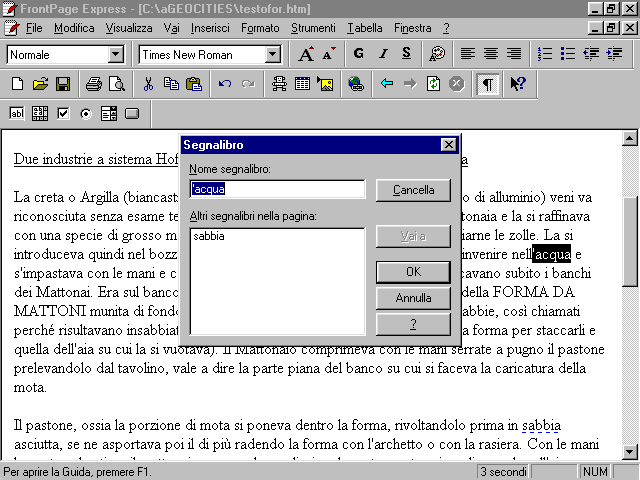Viewport: 640px width, 480px height.
Task: Insert a table using toolbar icon
Action: click(x=302, y=84)
